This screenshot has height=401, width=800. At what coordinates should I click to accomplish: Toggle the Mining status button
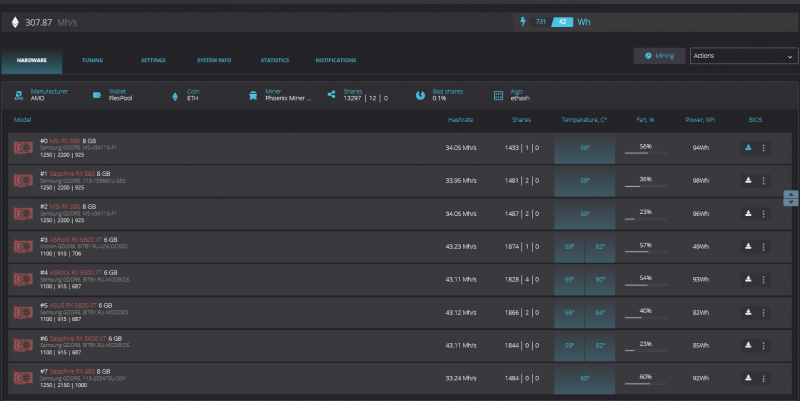[659, 56]
